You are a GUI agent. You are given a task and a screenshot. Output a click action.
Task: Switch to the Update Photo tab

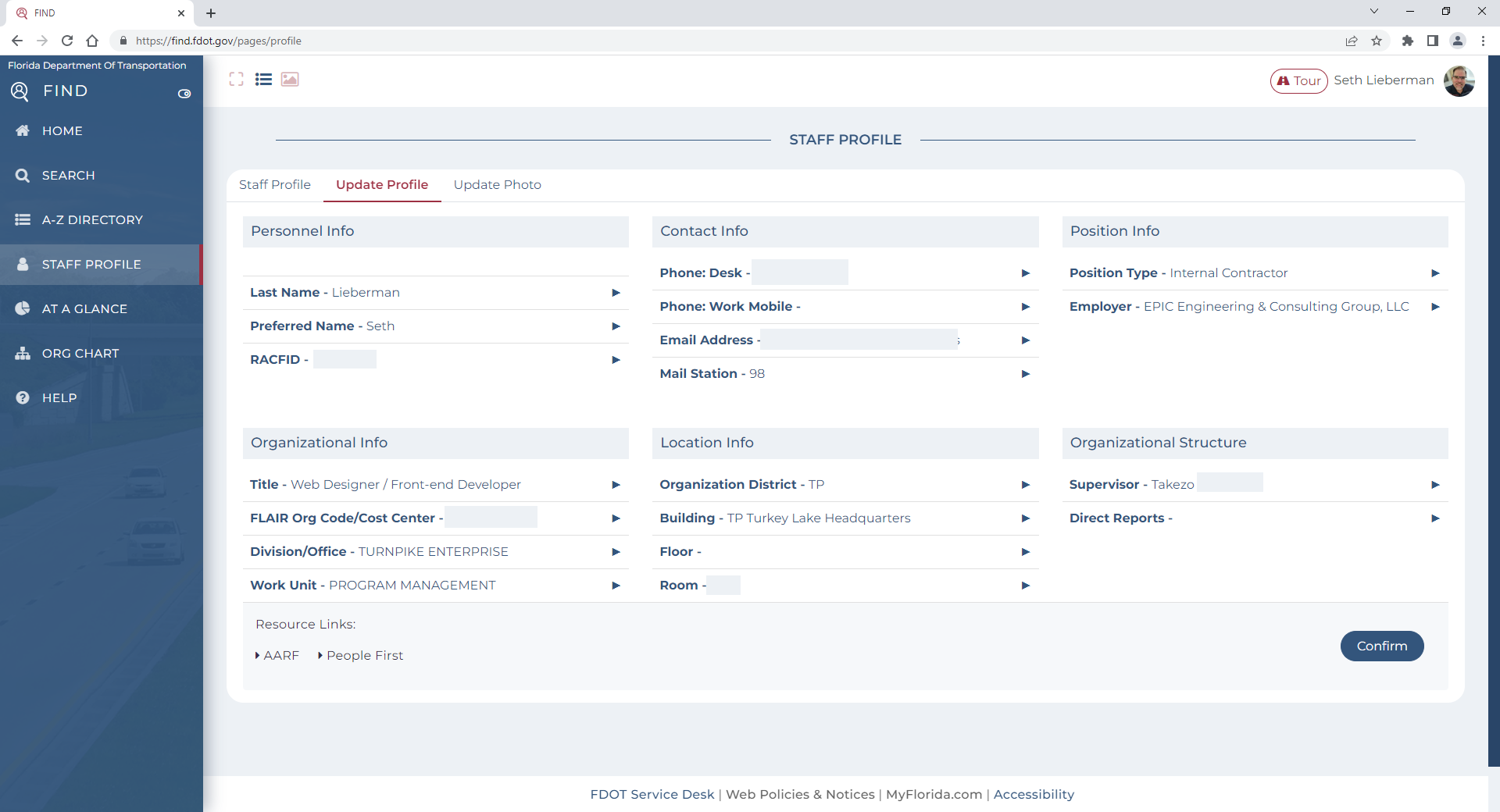tap(497, 185)
